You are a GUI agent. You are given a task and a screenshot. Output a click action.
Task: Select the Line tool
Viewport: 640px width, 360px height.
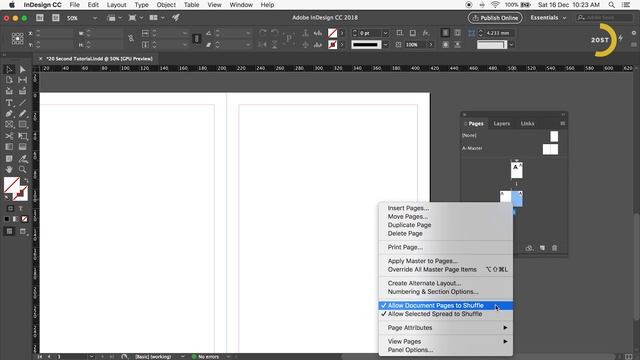pyautogui.click(x=22, y=103)
